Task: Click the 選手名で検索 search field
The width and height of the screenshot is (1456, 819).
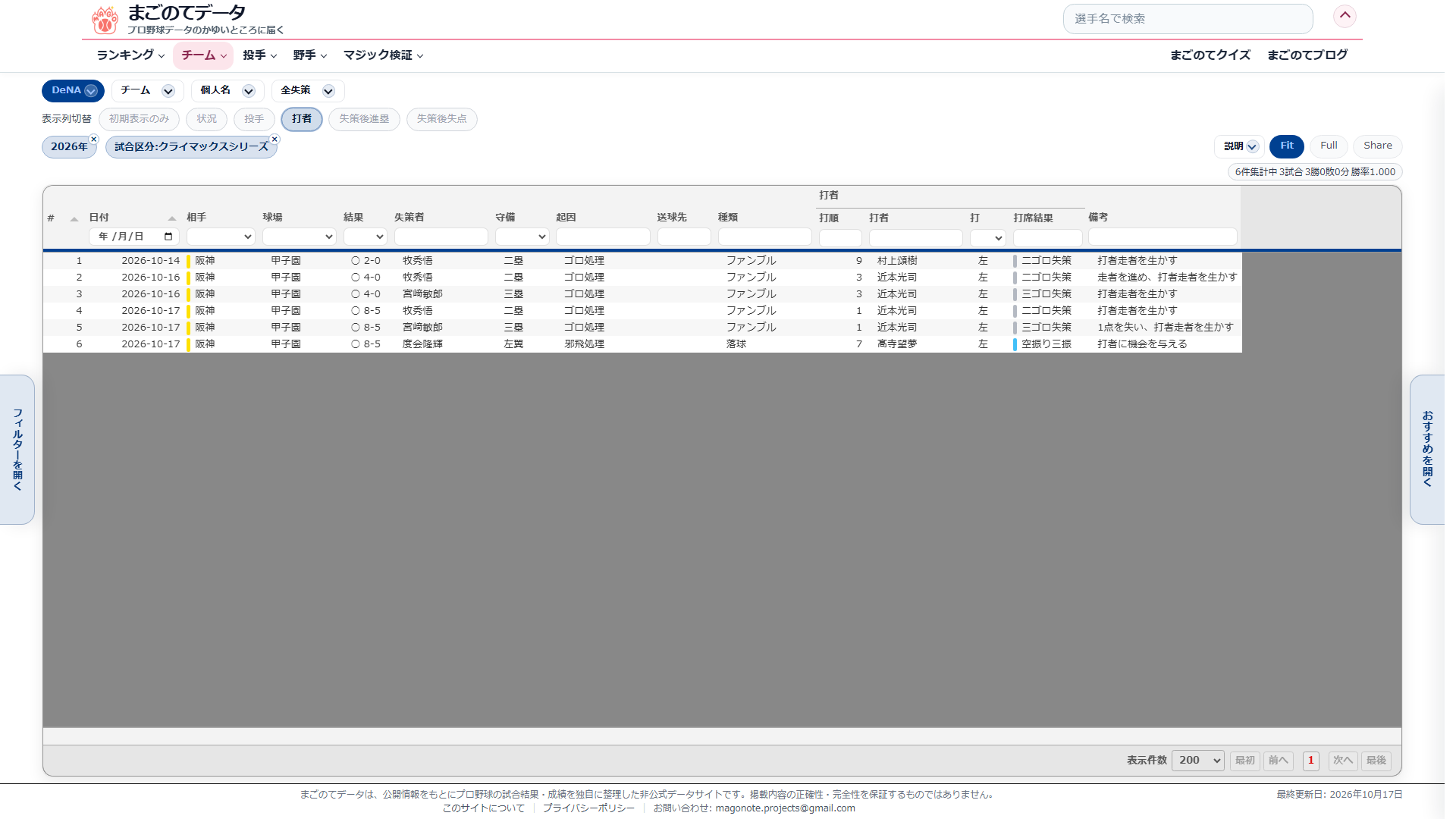Action: coord(1188,19)
